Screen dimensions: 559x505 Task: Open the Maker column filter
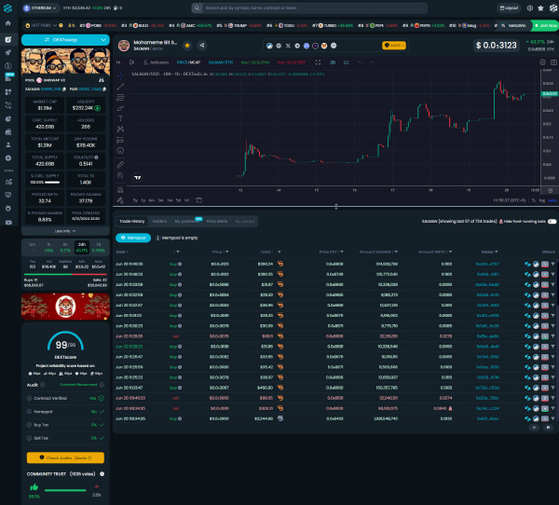(496, 252)
